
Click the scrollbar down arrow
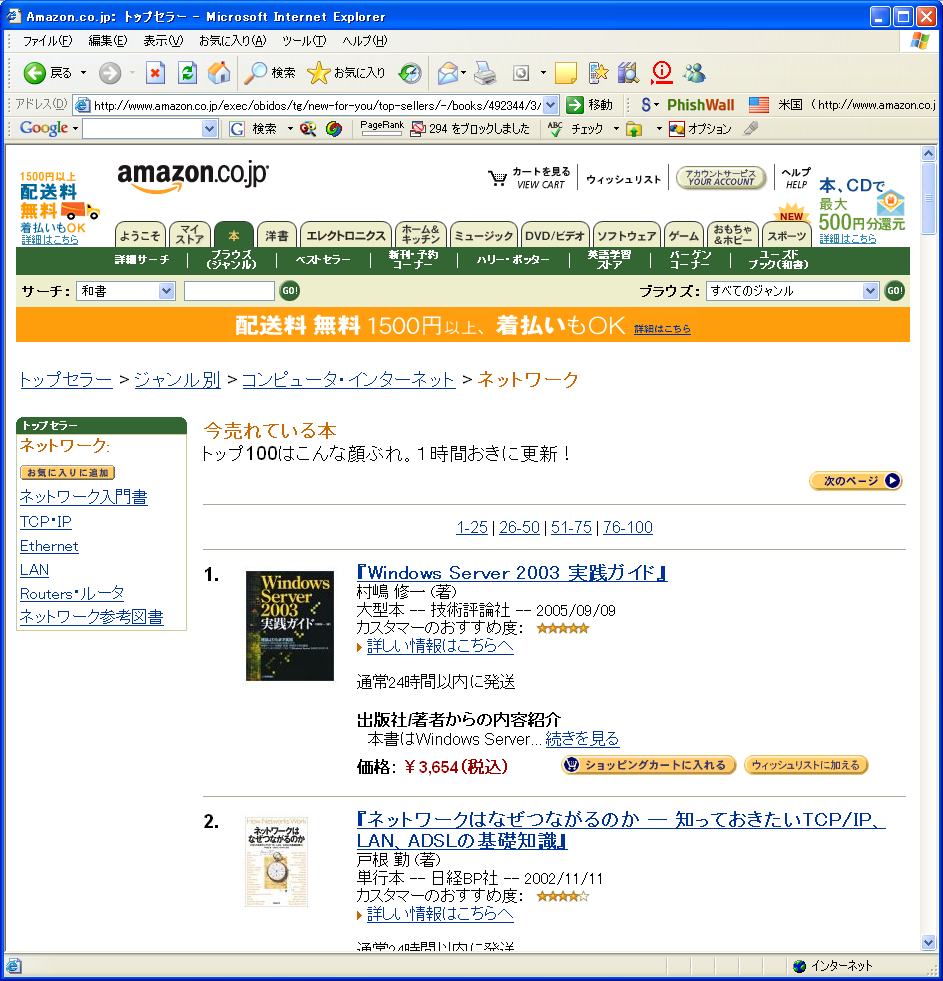click(x=929, y=943)
